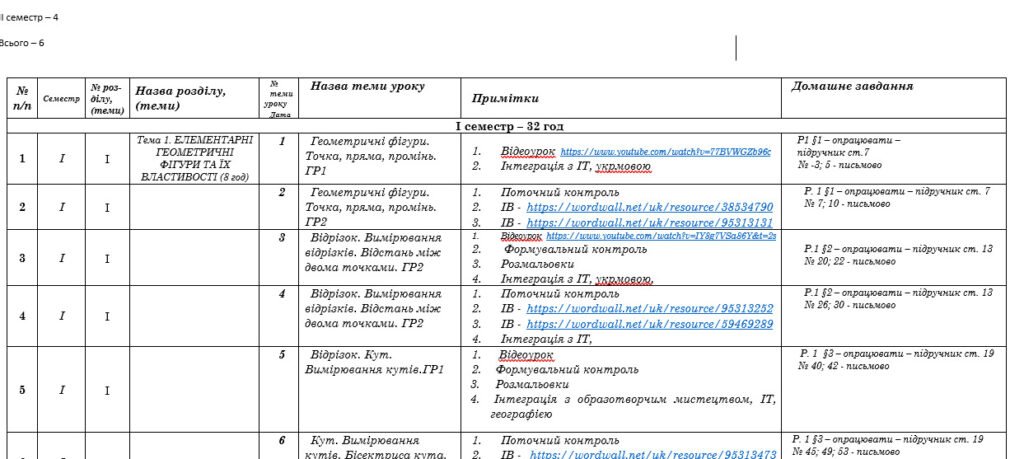
Task: Open wordwall resource 95313131 link
Action: point(649,223)
